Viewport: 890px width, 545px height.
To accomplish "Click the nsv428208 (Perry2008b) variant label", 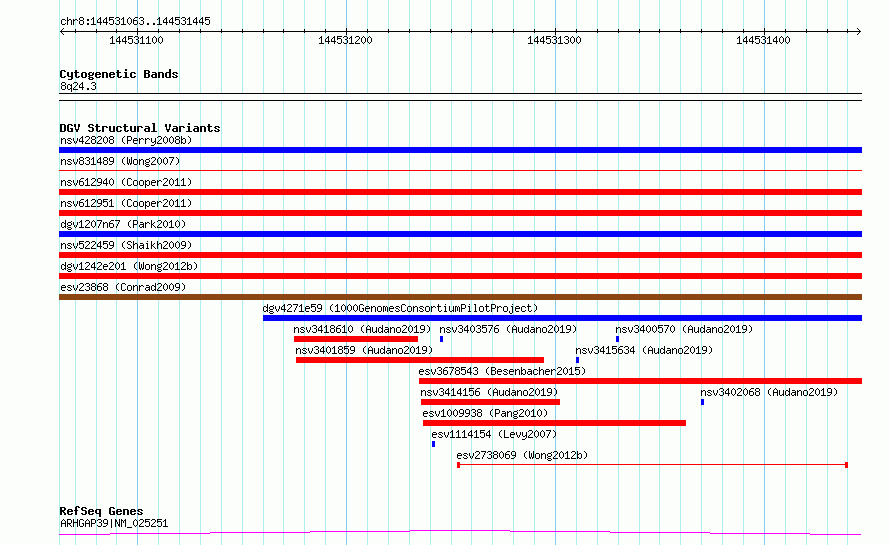I will (126, 140).
